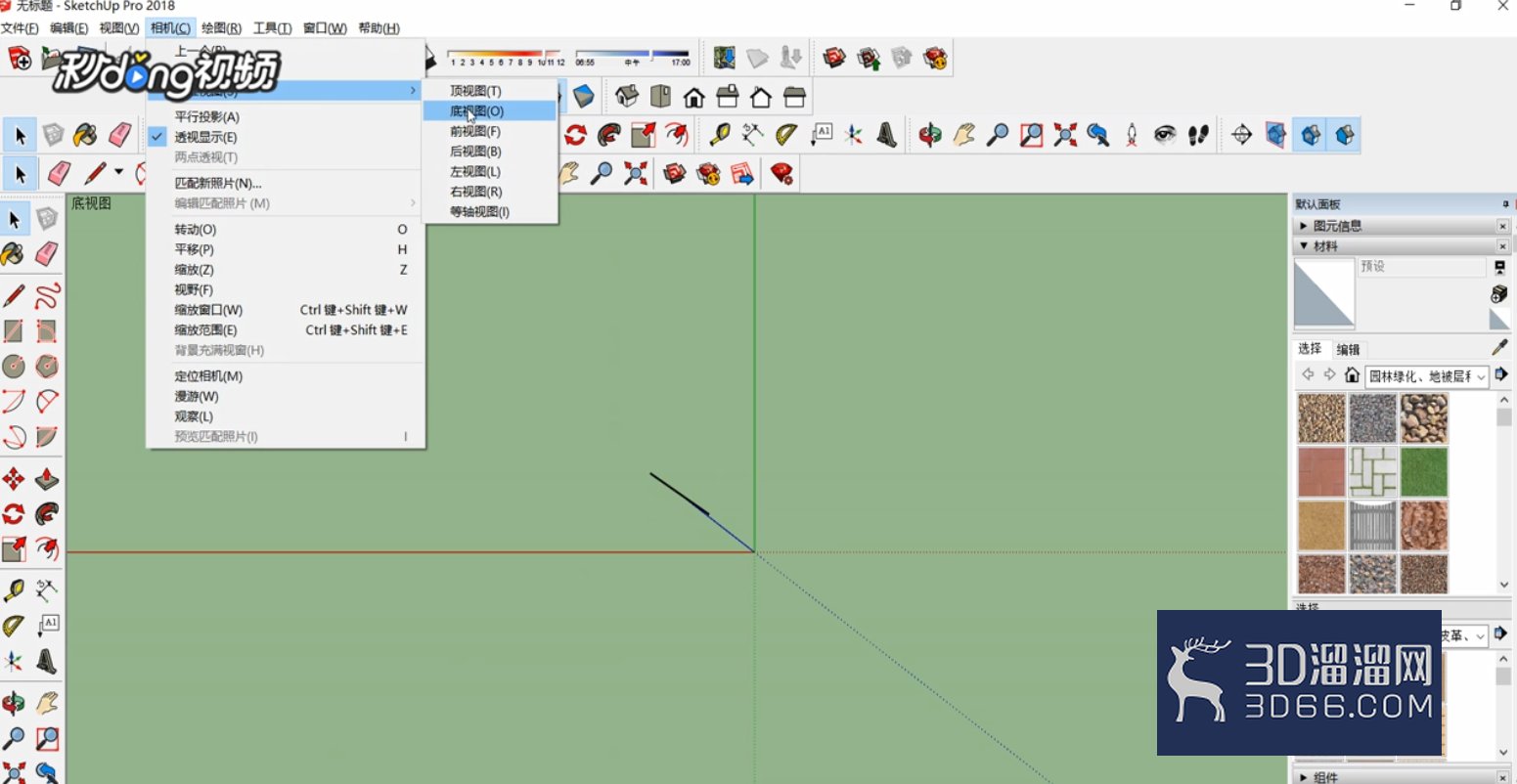Screen dimensions: 1517x784
Task: Activate the Walk footprints tool
Action: [x=1199, y=135]
